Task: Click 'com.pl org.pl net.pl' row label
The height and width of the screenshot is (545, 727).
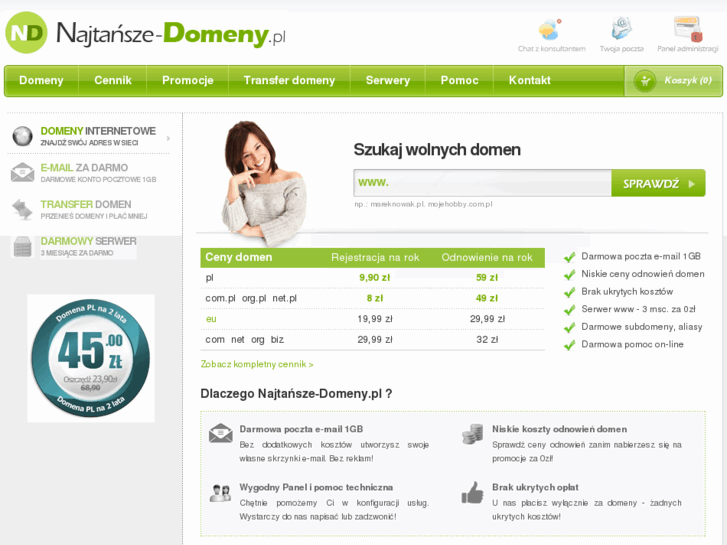Action: click(251, 298)
